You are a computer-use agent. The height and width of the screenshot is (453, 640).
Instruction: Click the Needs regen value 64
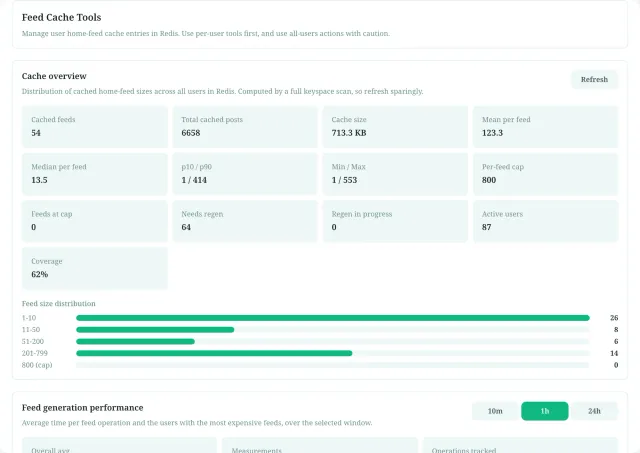[186, 227]
